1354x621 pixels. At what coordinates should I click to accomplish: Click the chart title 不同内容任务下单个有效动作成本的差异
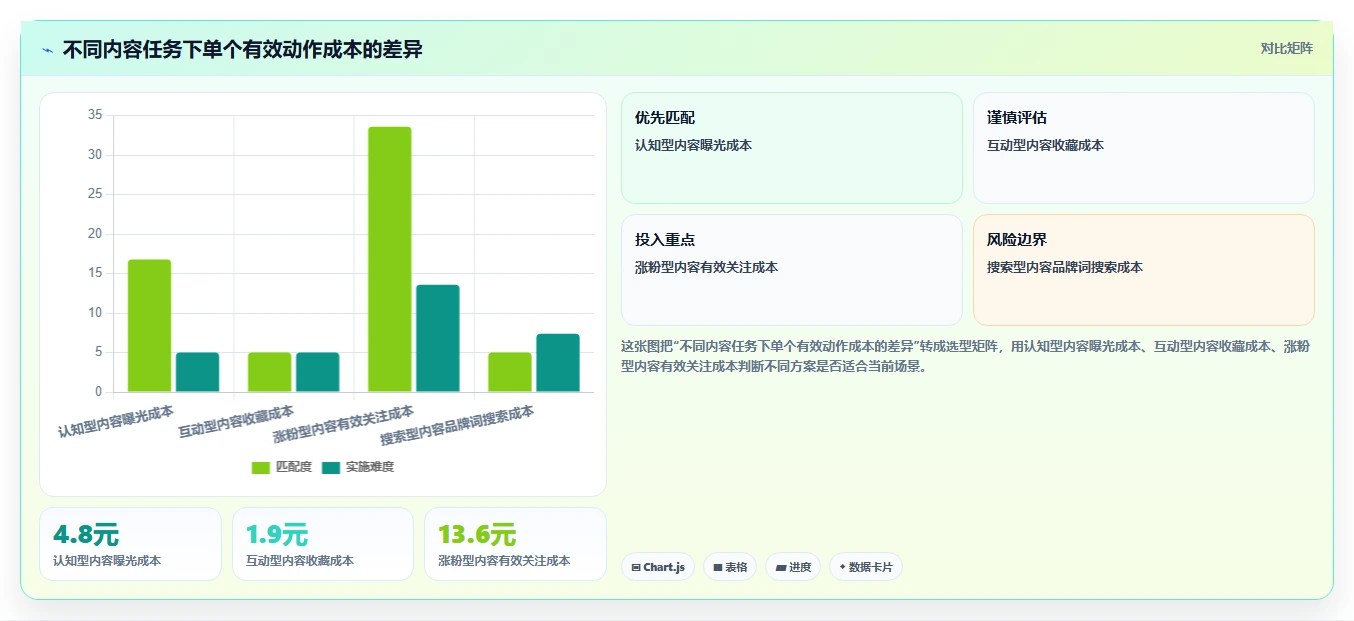(x=243, y=50)
